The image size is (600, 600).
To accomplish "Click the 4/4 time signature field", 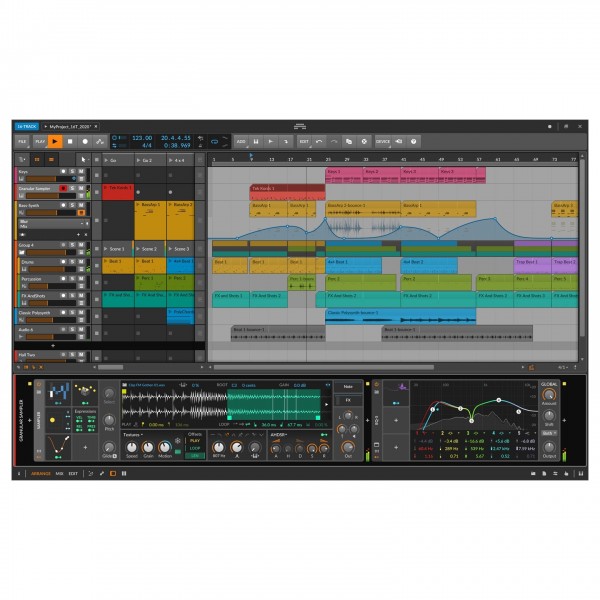I will pyautogui.click(x=147, y=146).
